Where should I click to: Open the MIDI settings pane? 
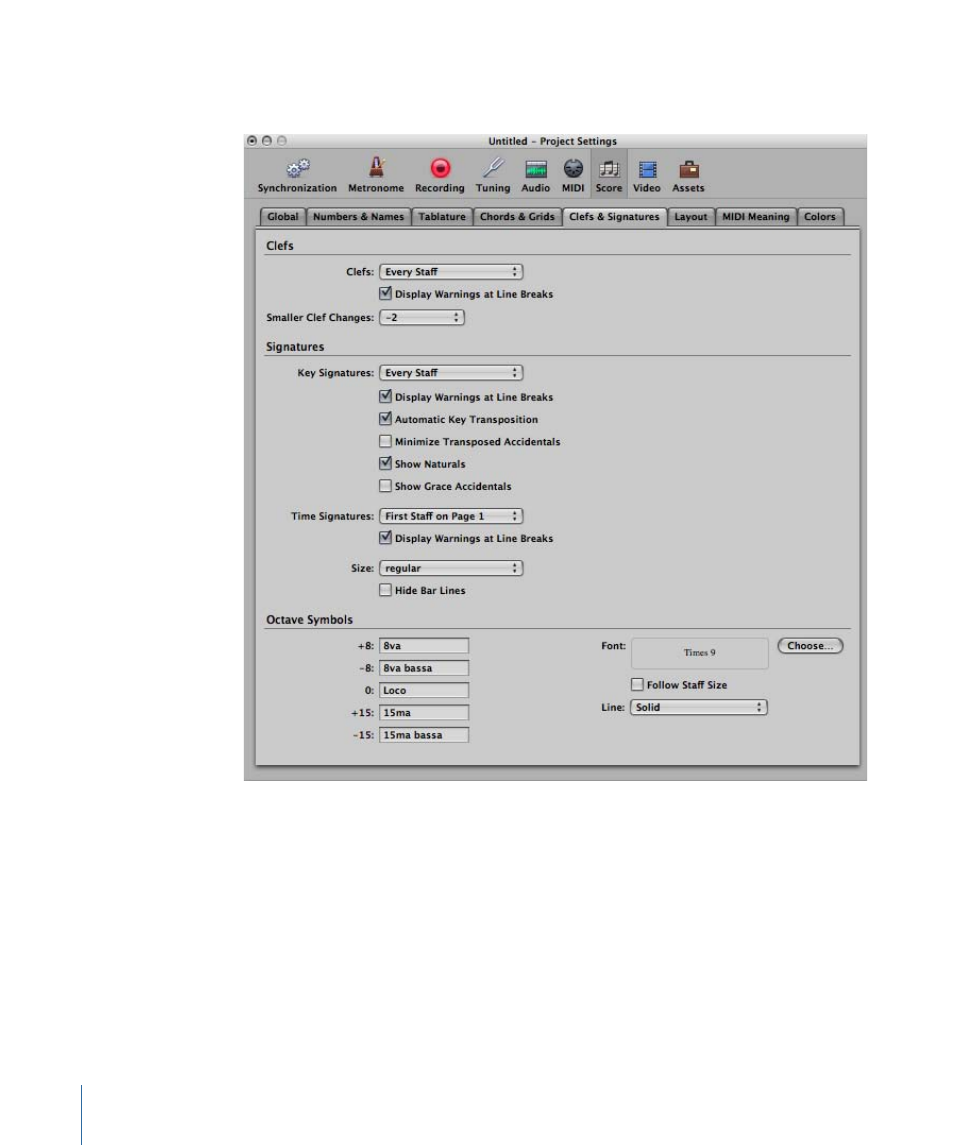[573, 176]
